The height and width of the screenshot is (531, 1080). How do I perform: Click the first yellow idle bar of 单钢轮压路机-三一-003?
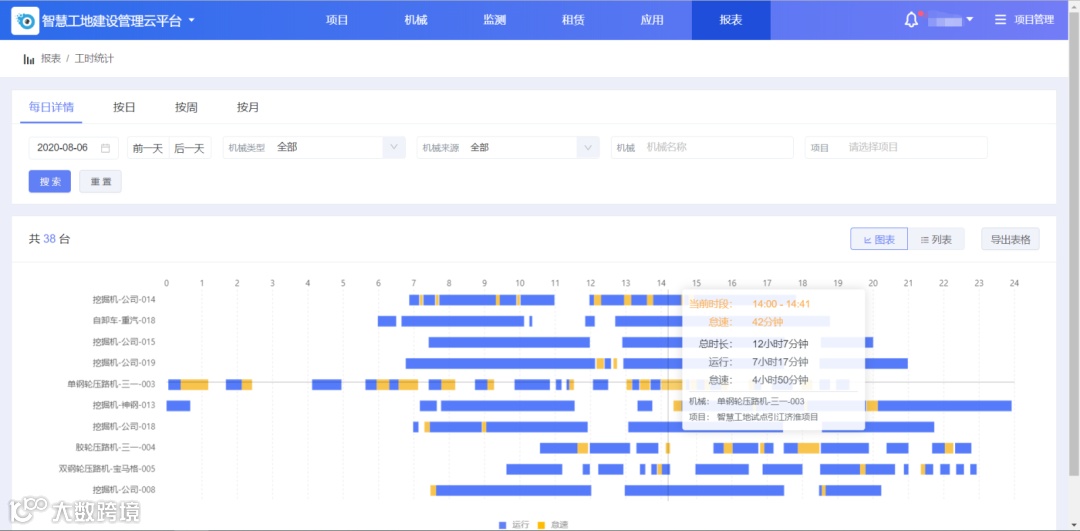[x=194, y=384]
